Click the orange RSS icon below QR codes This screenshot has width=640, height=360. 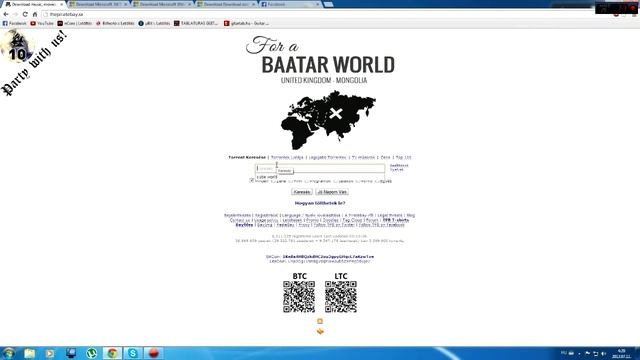320,321
